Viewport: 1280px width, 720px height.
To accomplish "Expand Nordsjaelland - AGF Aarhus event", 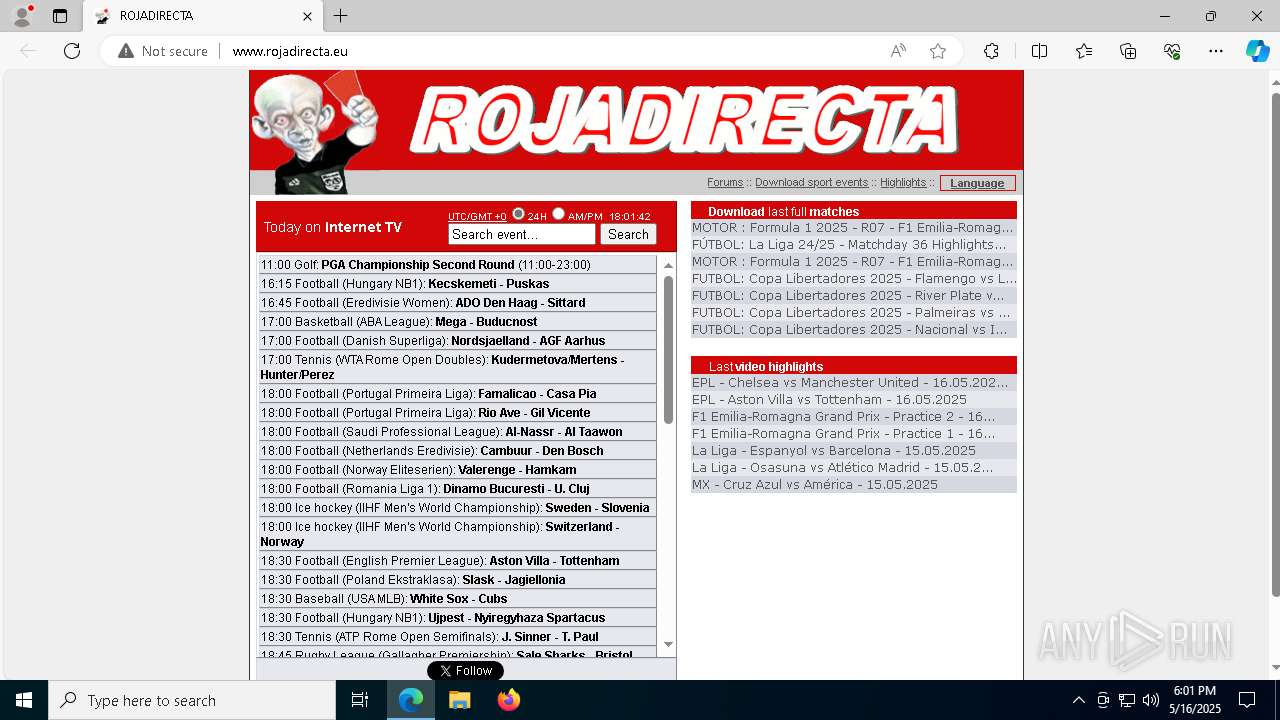I will click(457, 341).
